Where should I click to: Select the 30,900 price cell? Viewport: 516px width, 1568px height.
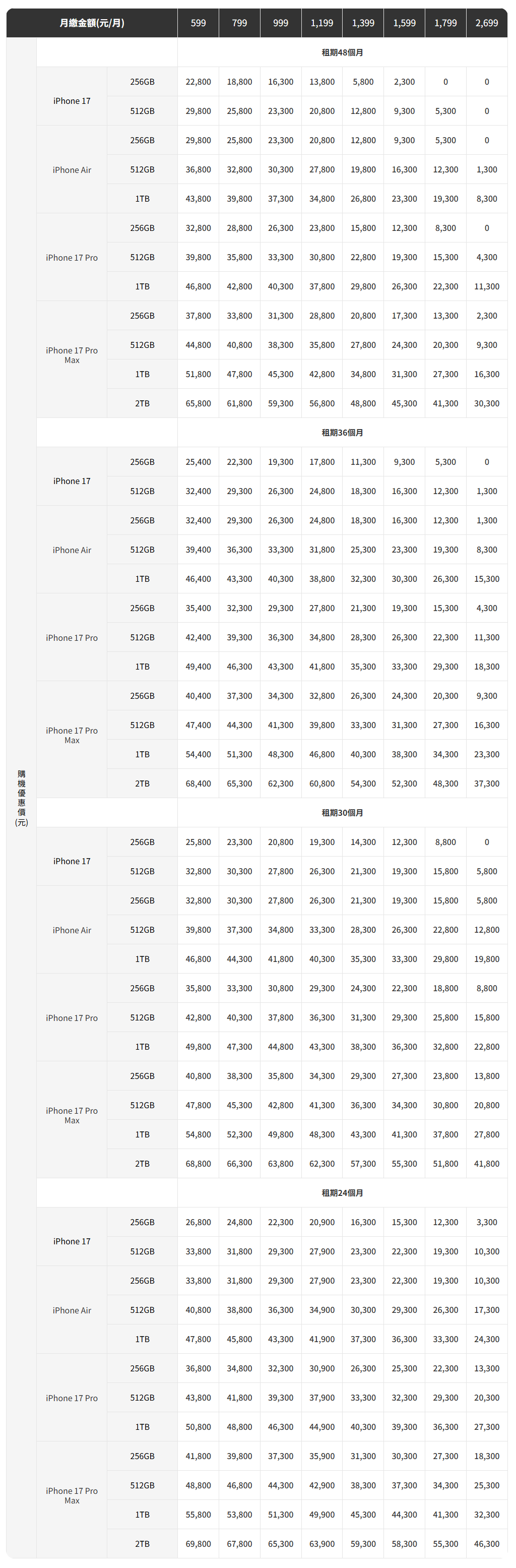tap(322, 1368)
